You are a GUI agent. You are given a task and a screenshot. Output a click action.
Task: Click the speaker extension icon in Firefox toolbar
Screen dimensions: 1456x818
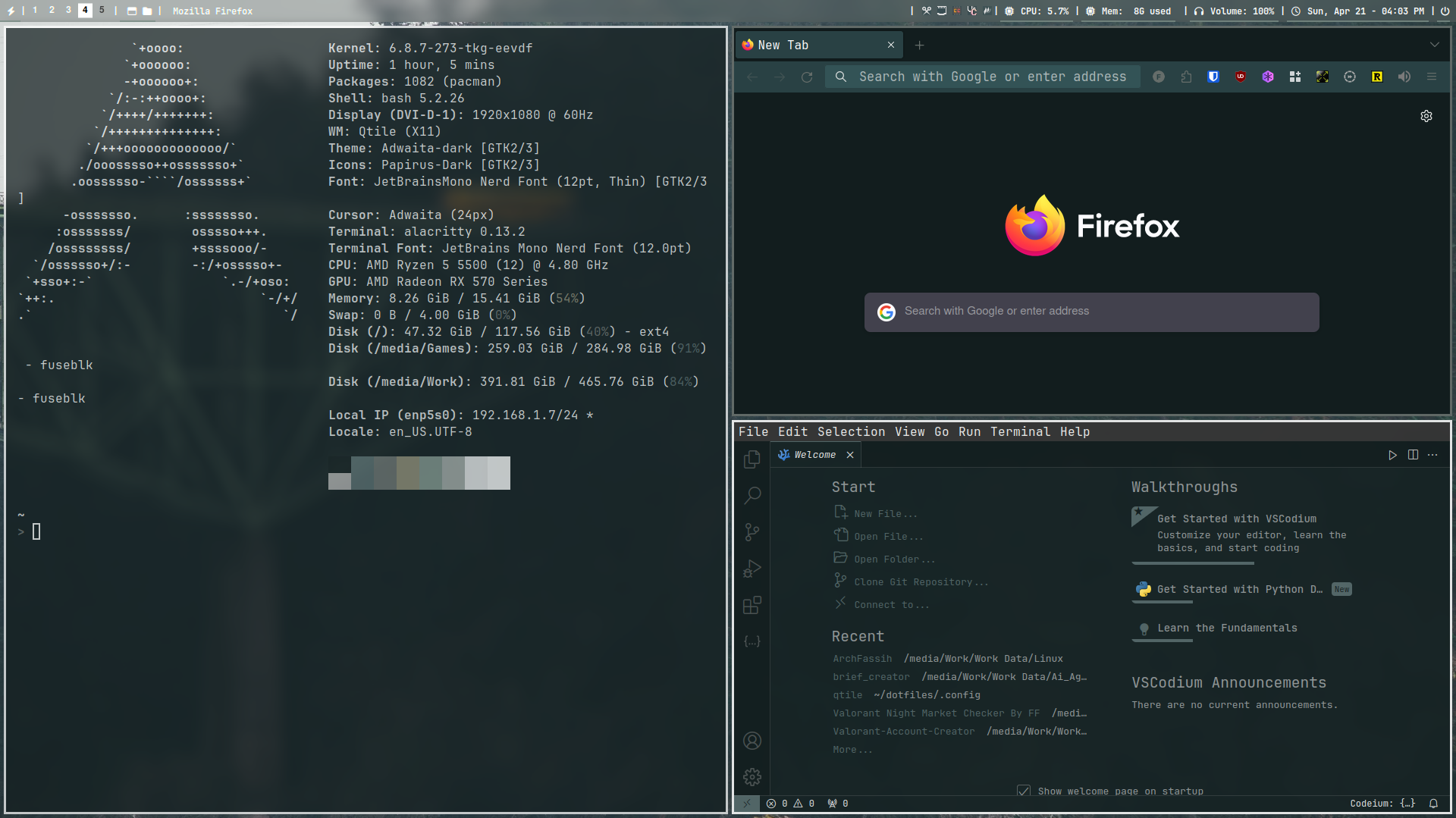pos(1404,77)
